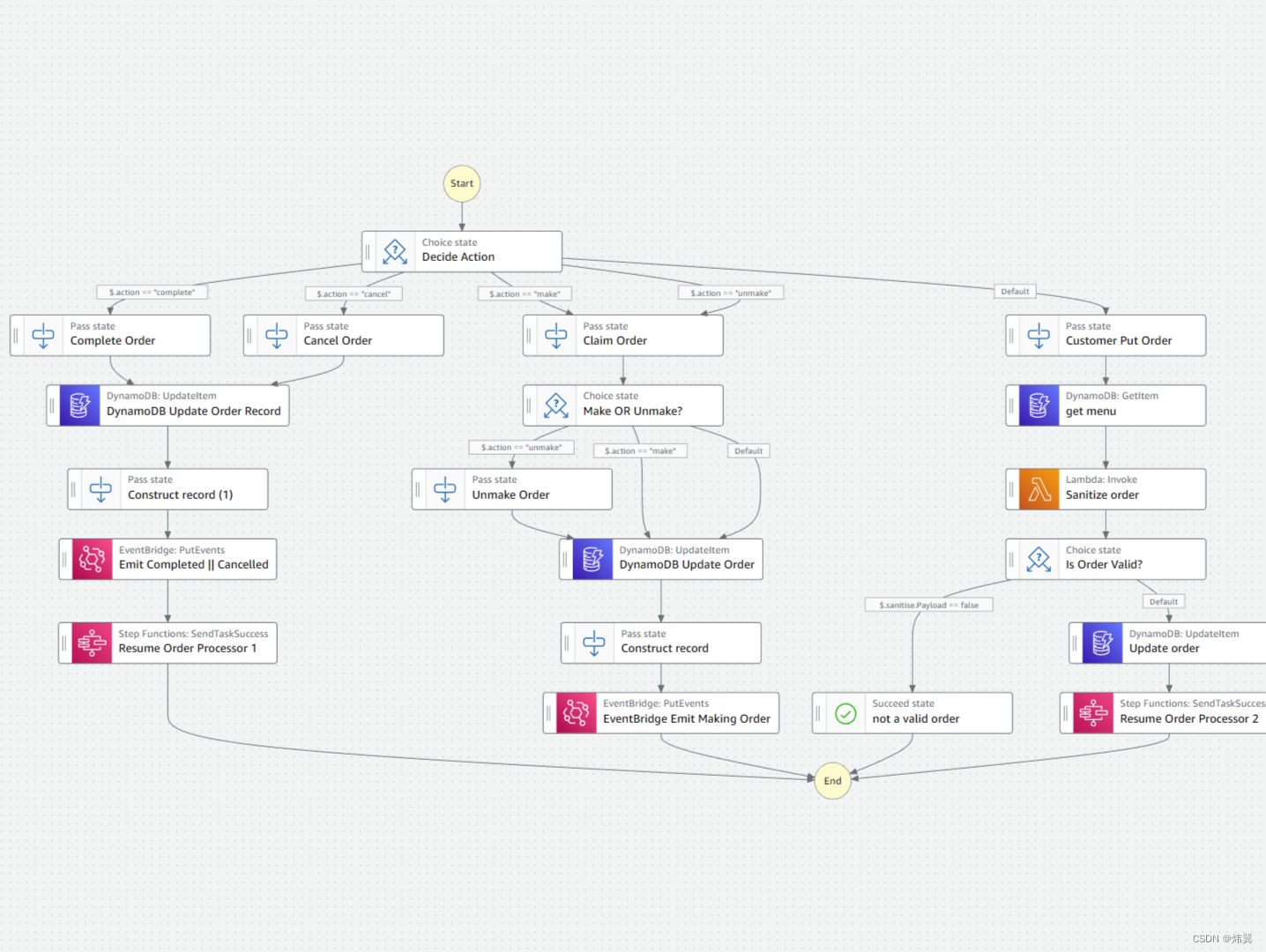This screenshot has height=952, width=1266.
Task: Select the Make OR Unmake? state name
Action: pos(632,412)
